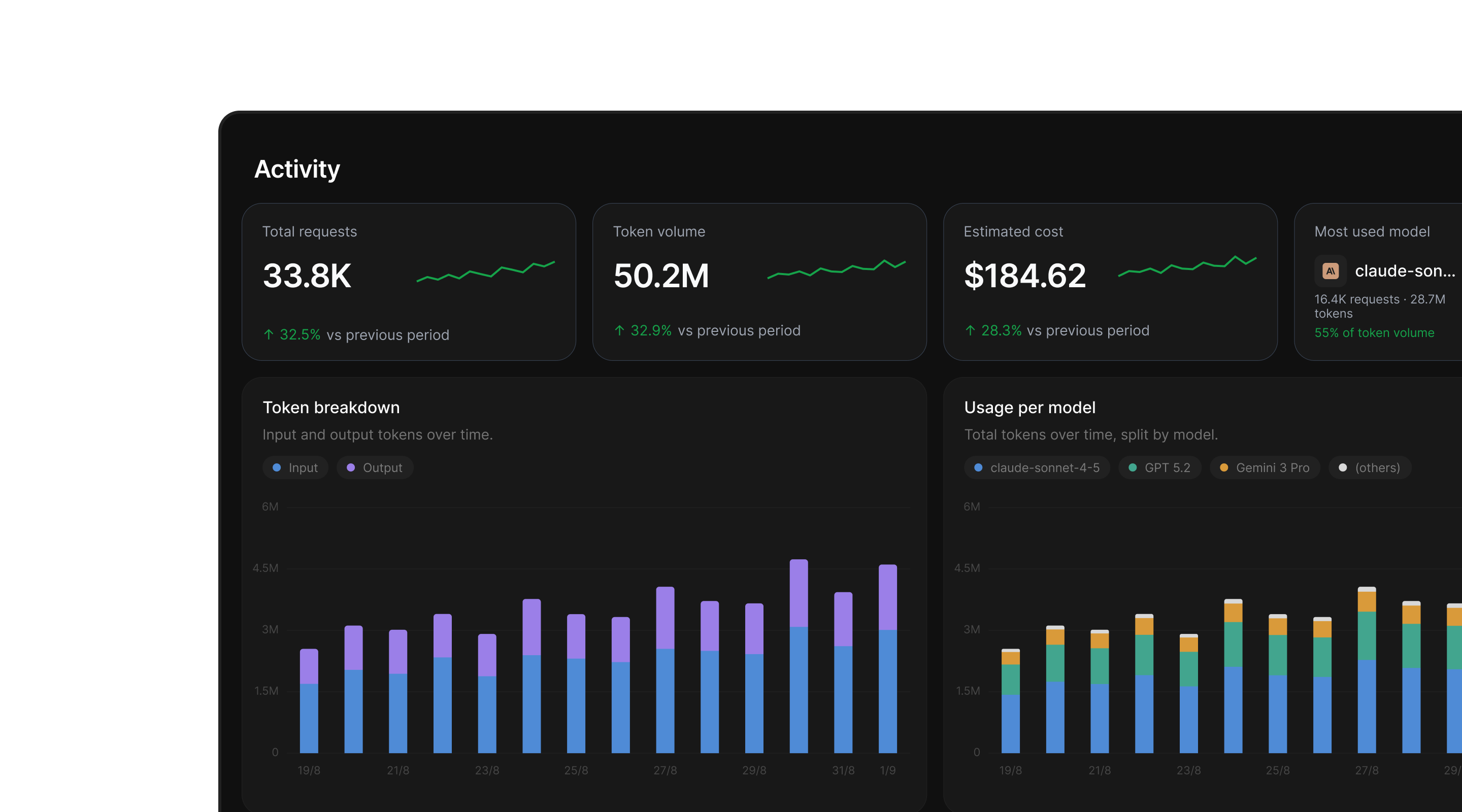Click the 4.5M axis label in Token breakdown

point(265,568)
